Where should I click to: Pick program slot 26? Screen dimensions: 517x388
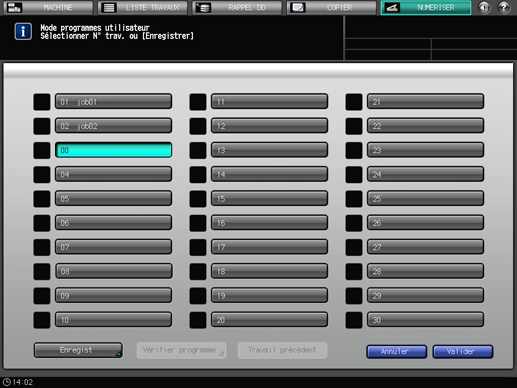425,223
